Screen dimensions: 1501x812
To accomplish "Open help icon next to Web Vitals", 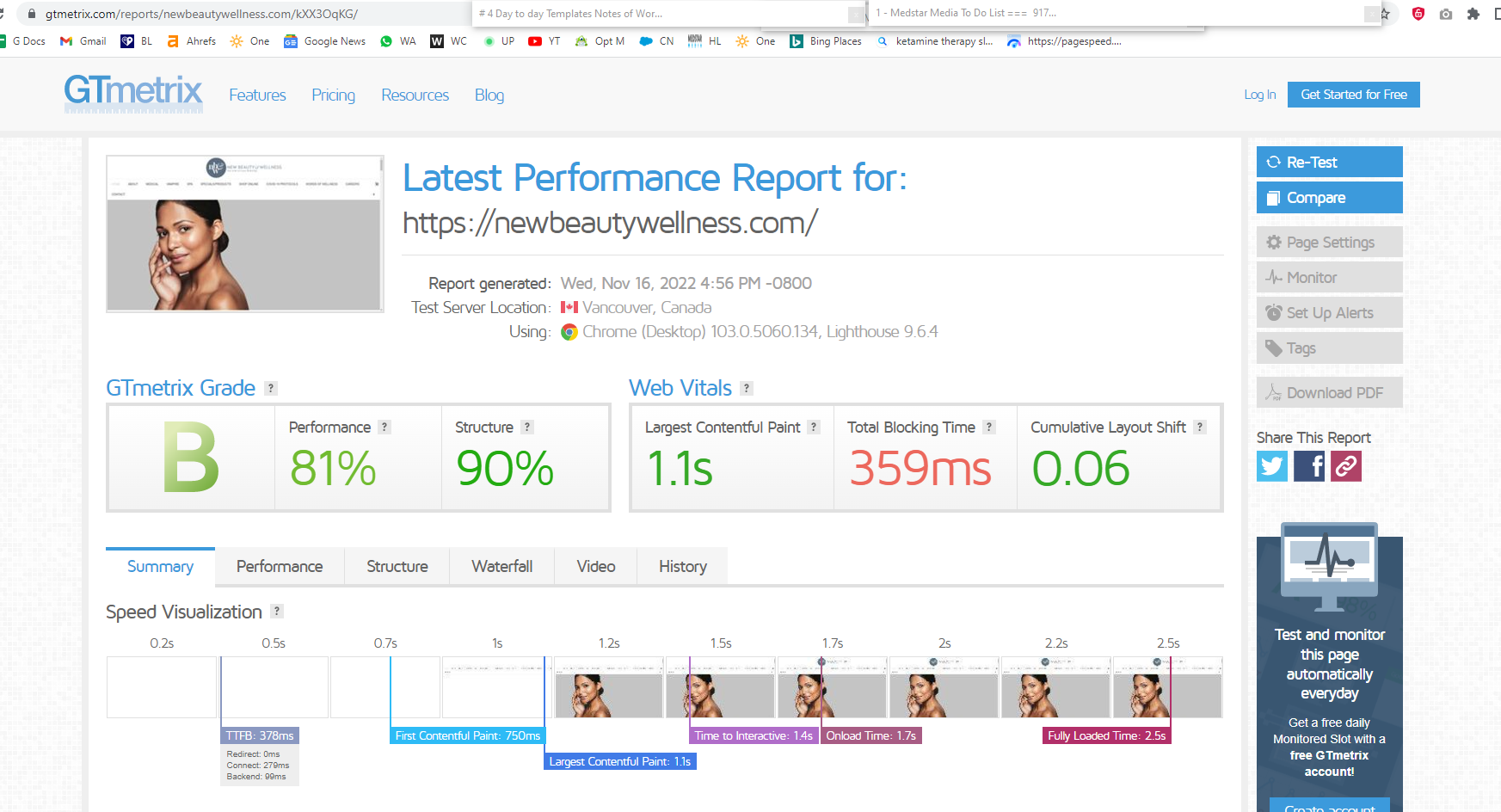I will (747, 388).
